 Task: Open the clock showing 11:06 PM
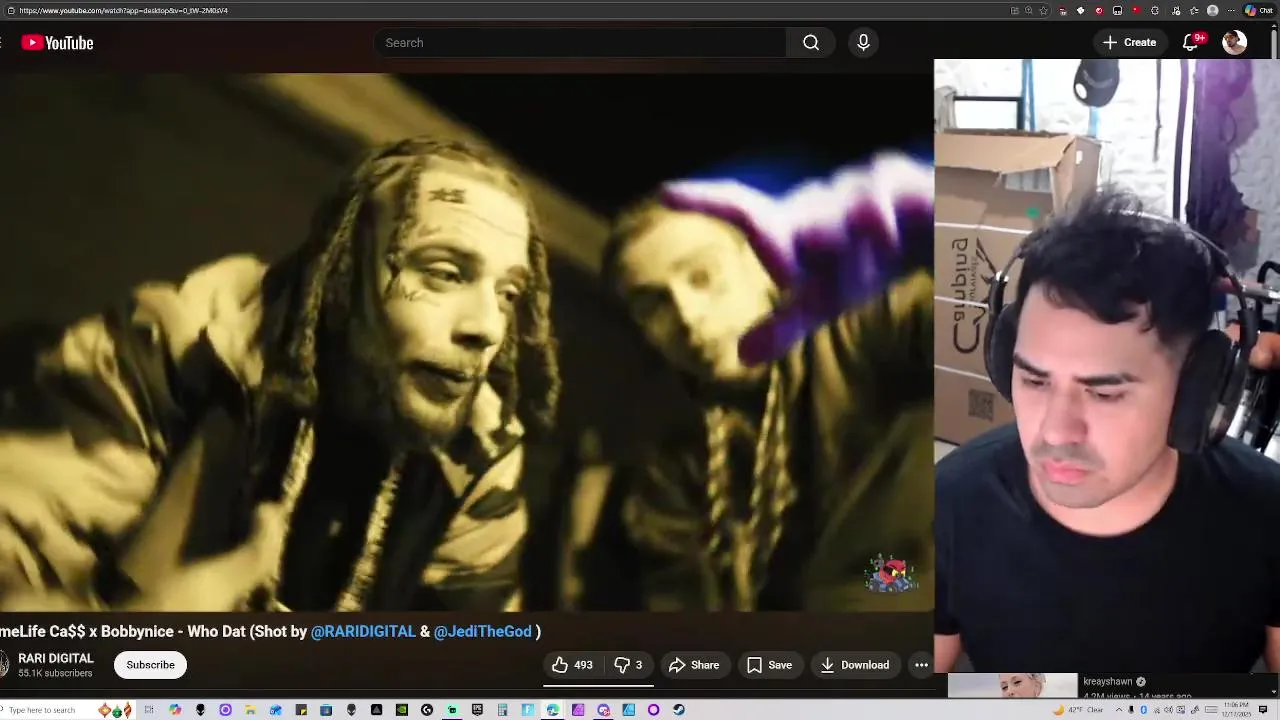(1236, 710)
